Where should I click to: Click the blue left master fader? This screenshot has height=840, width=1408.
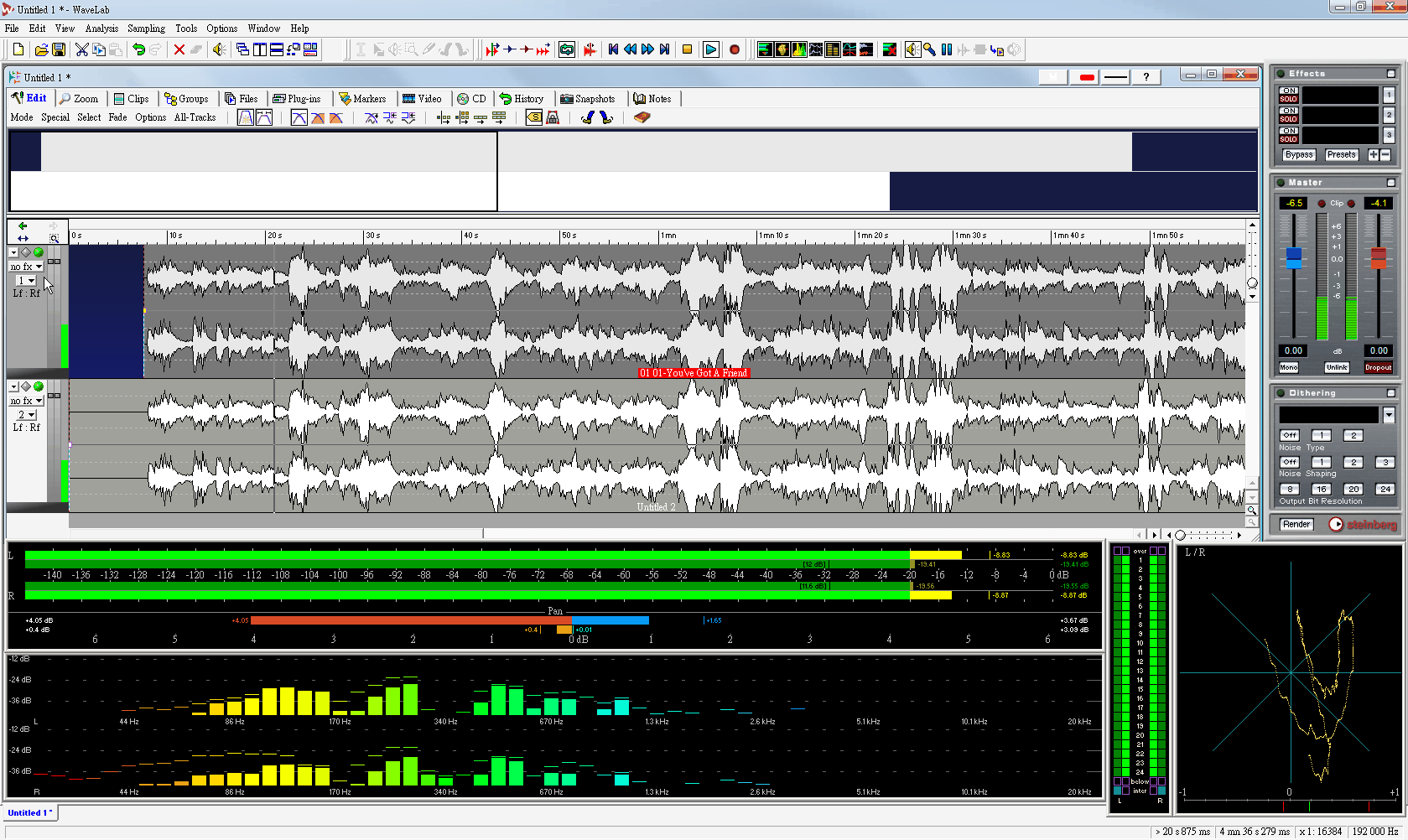click(x=1293, y=258)
